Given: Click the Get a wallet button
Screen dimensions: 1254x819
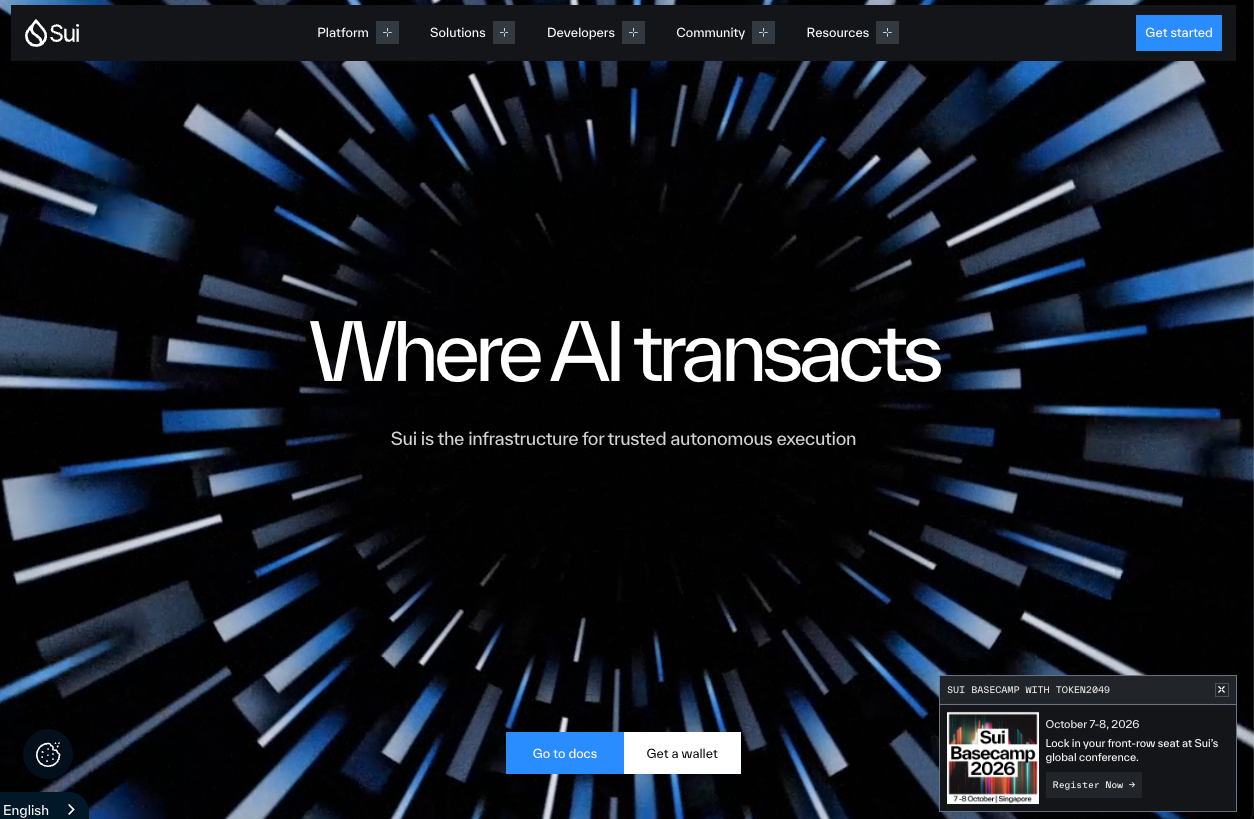Looking at the screenshot, I should pos(682,753).
